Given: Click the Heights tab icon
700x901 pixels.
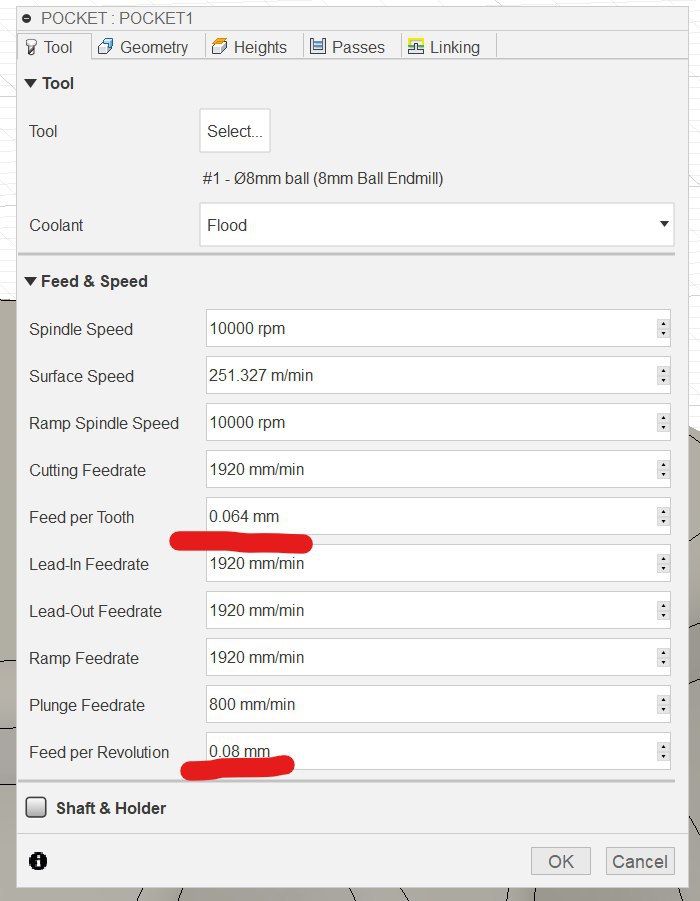Looking at the screenshot, I should (219, 47).
